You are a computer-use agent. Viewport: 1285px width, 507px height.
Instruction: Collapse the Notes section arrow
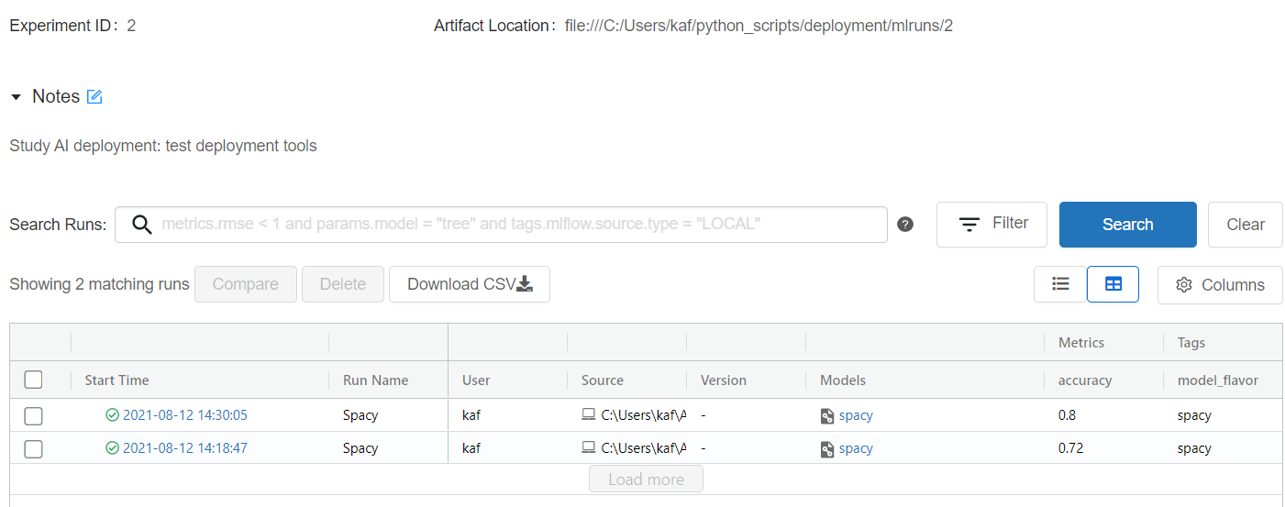click(16, 97)
